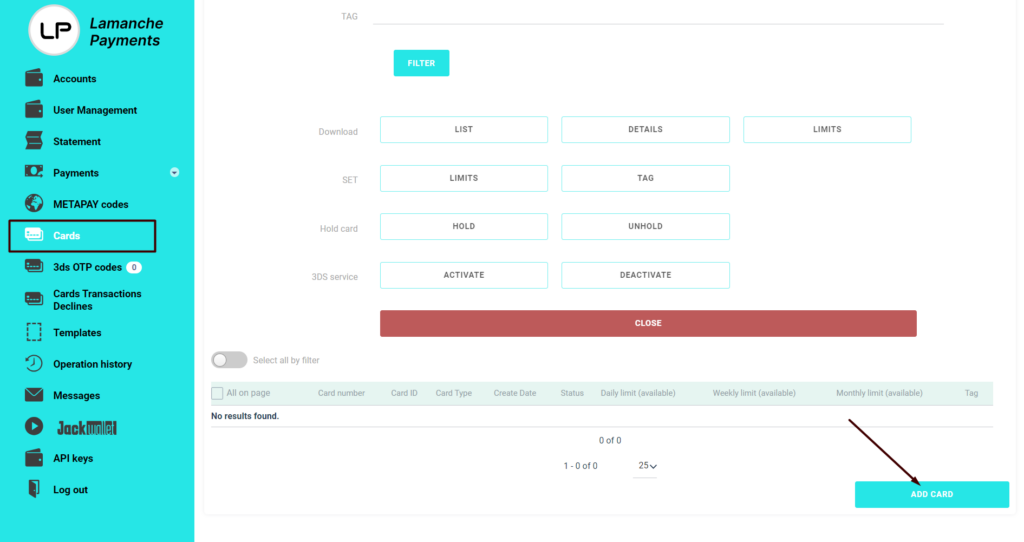
Task: Click the red CLOSE button
Action: 648,323
